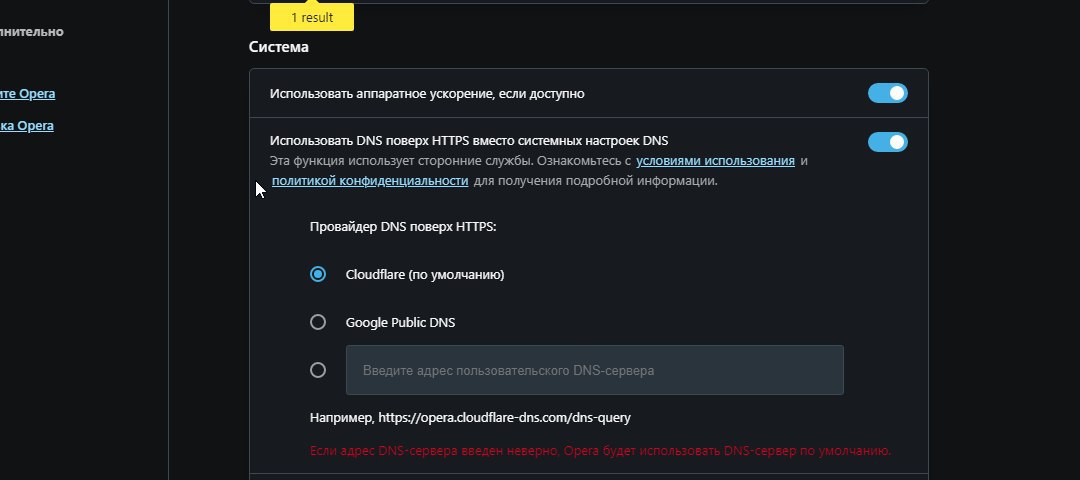Click the custom DNS server address field
The width and height of the screenshot is (1080, 480).
594,371
